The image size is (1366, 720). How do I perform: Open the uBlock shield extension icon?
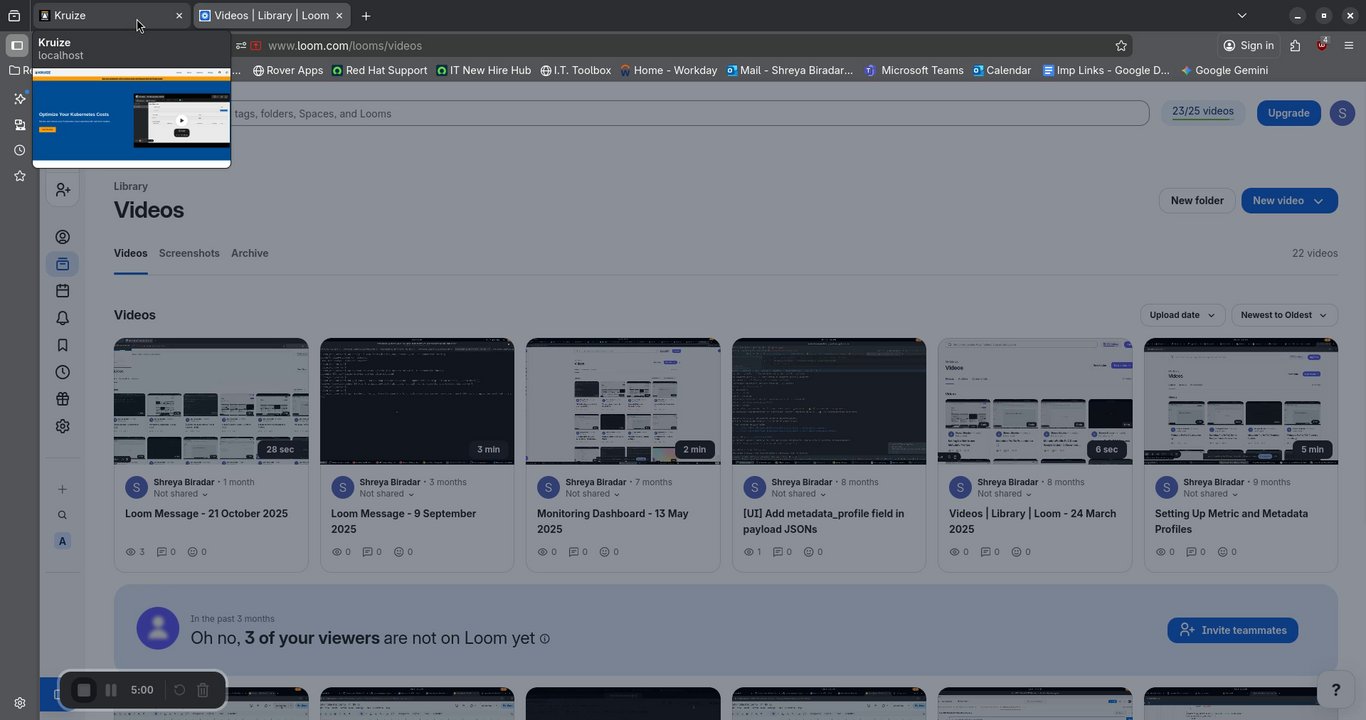(1321, 45)
